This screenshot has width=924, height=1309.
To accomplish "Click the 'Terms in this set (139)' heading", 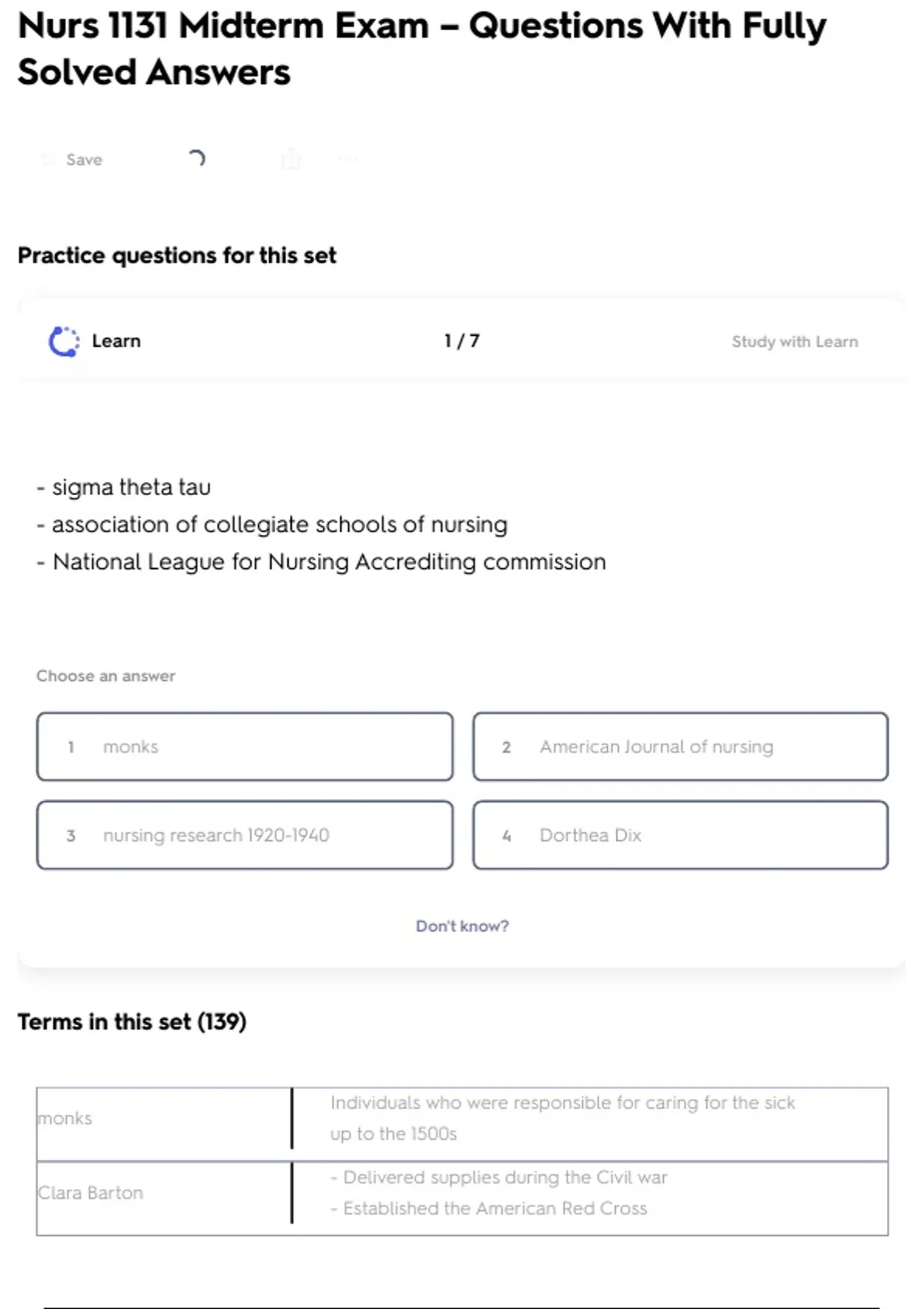I will (132, 1022).
